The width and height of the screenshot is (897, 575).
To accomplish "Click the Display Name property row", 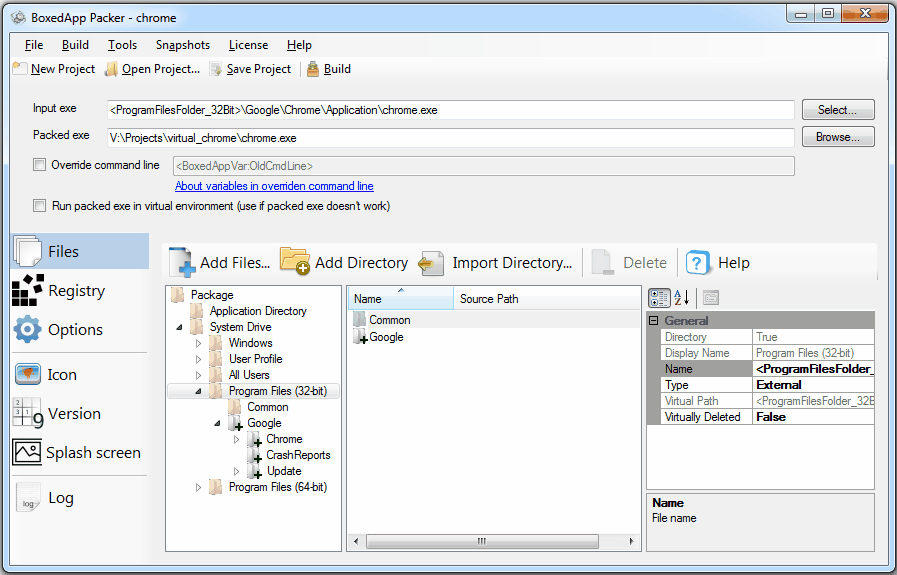I will click(768, 353).
